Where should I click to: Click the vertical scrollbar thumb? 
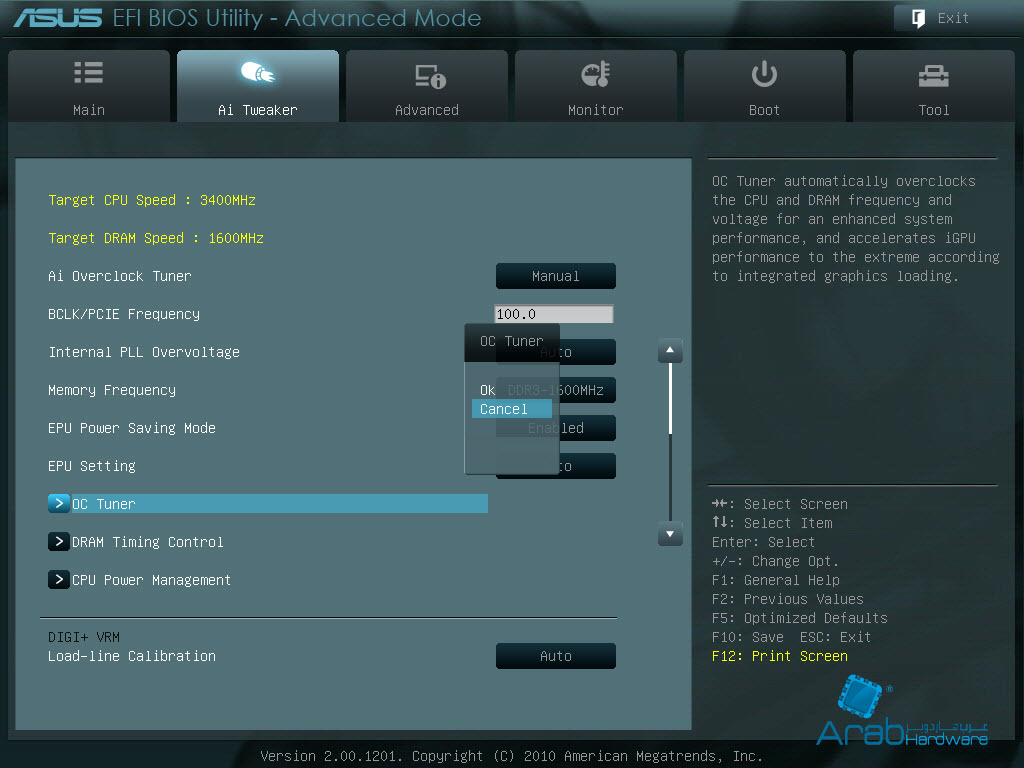click(x=670, y=398)
